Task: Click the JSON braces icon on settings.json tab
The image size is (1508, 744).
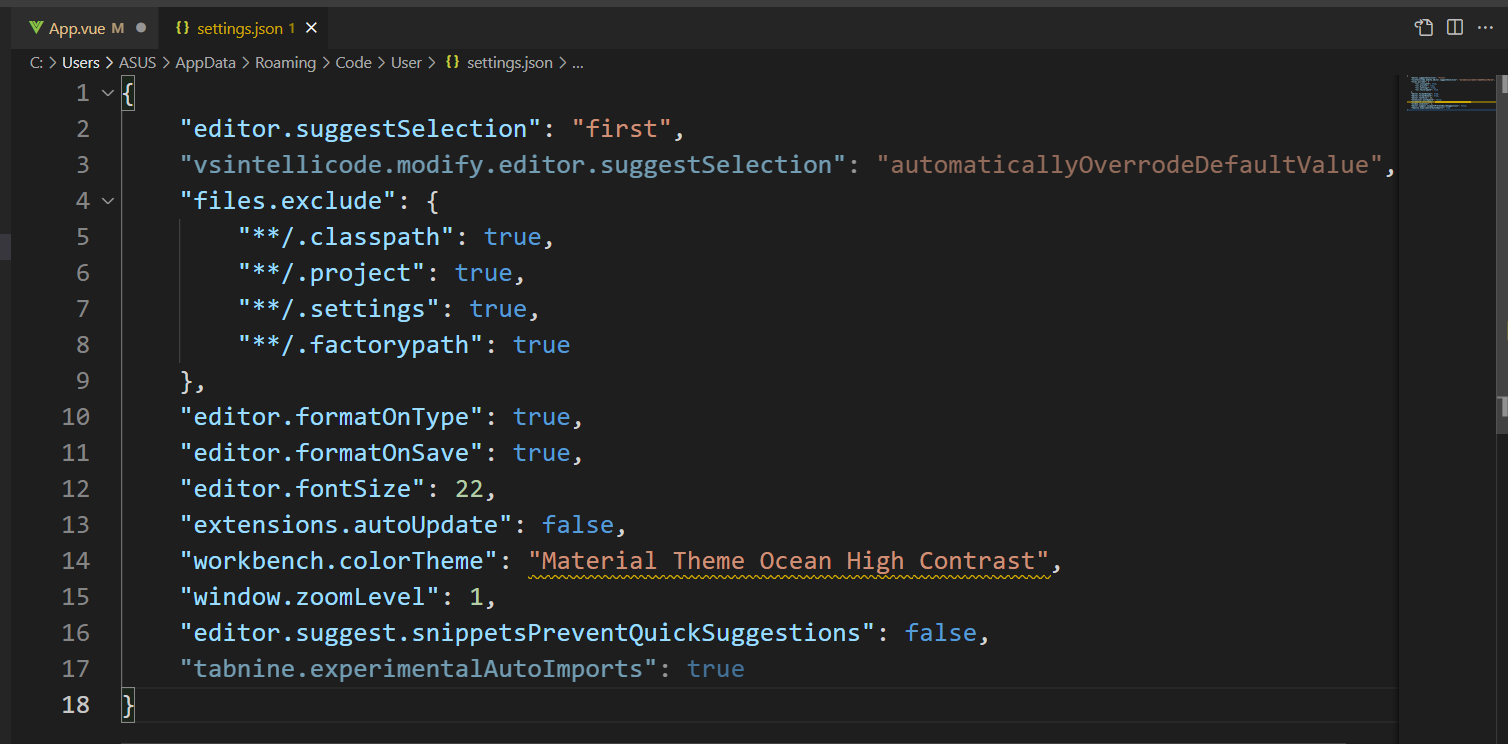Action: [x=183, y=28]
